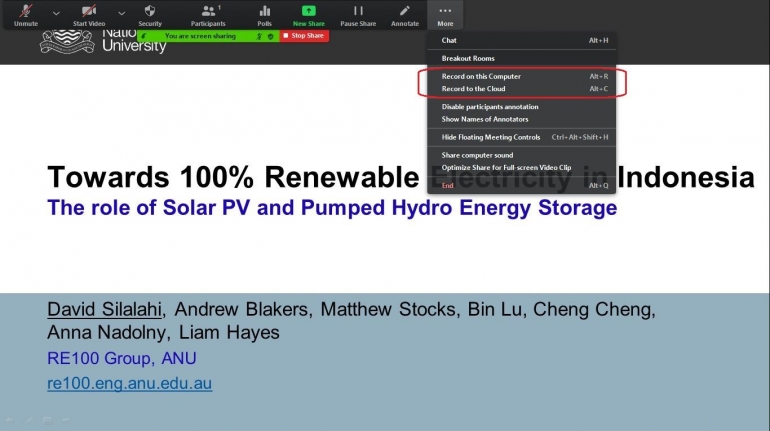This screenshot has width=770, height=431.
Task: Click the More three-dots button
Action: point(445,11)
